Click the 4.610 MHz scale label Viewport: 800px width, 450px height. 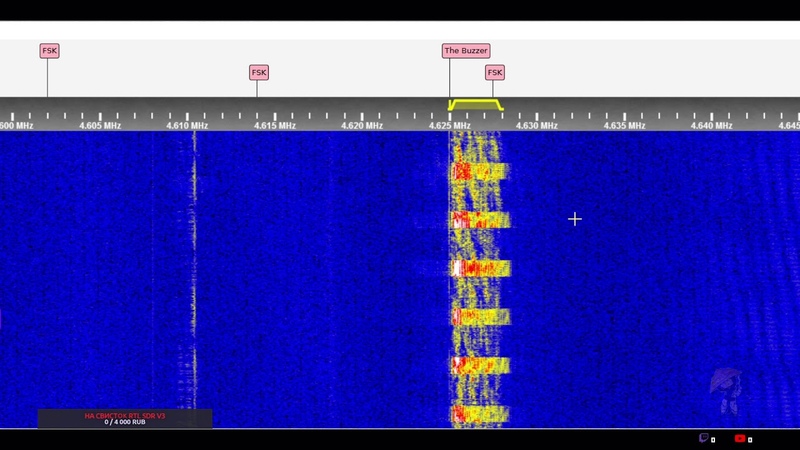pos(187,126)
